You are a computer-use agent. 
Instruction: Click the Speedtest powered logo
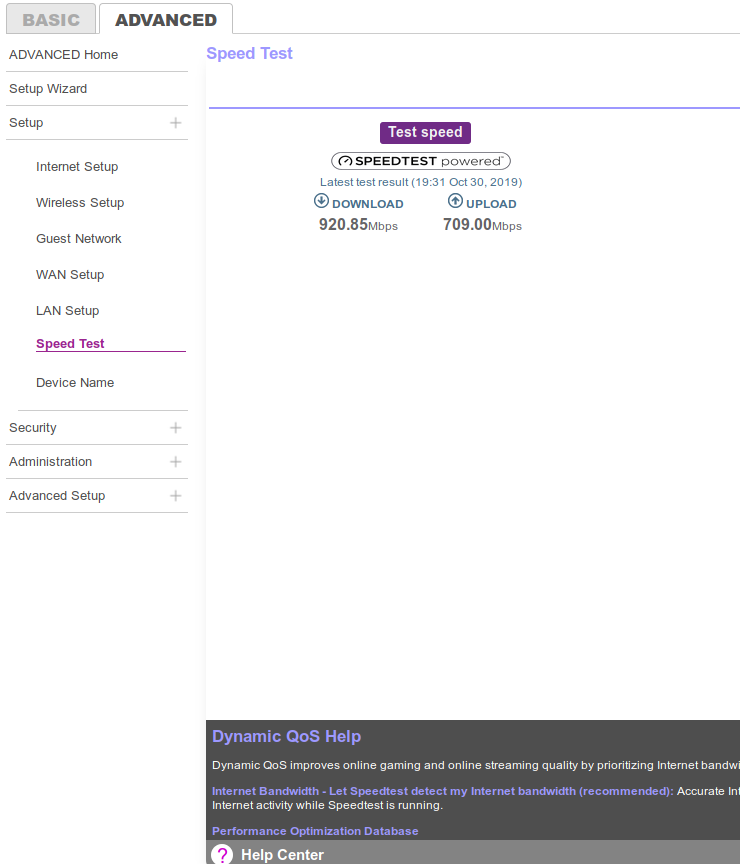tap(421, 161)
